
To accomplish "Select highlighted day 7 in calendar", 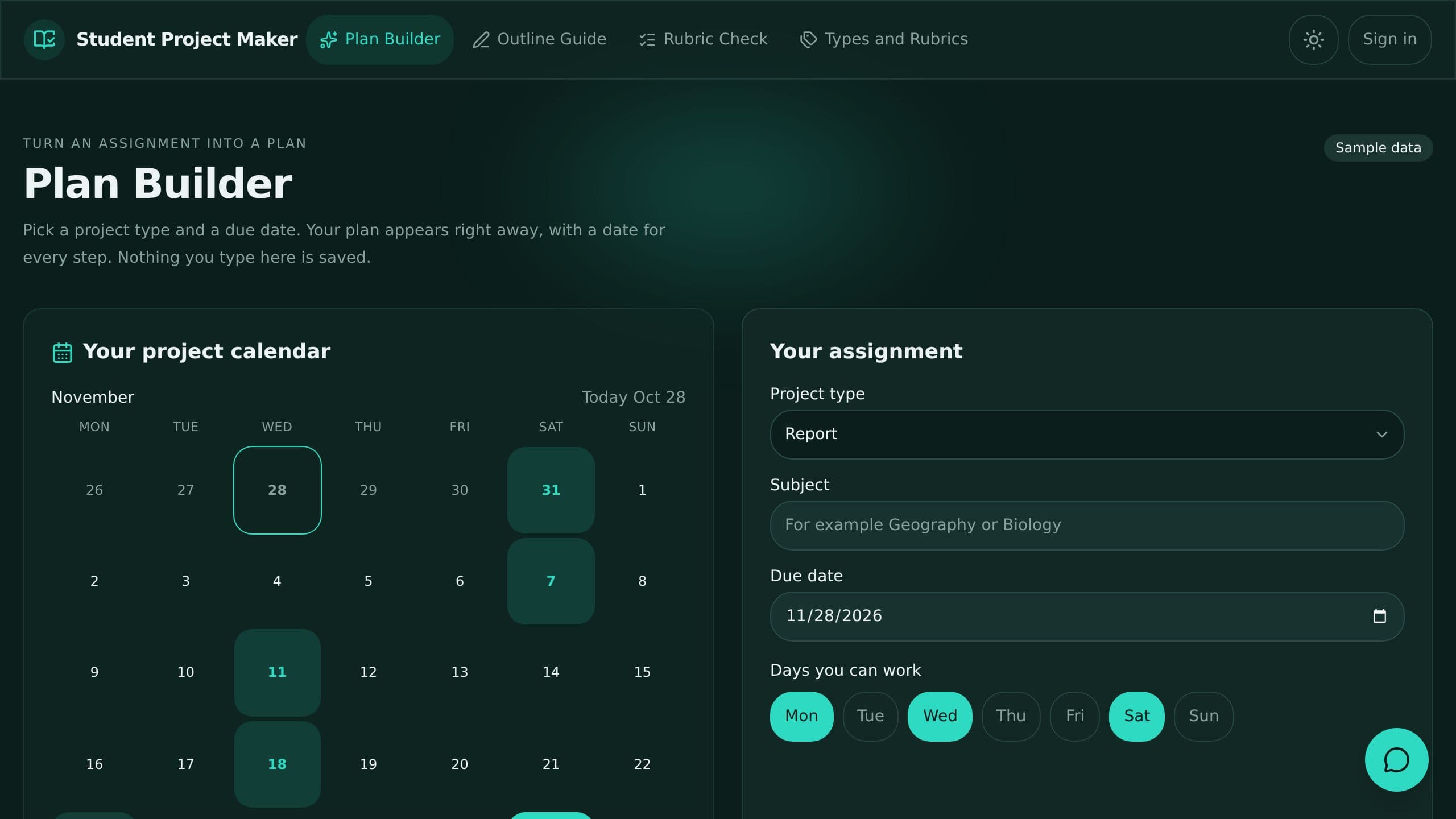I will point(551,581).
